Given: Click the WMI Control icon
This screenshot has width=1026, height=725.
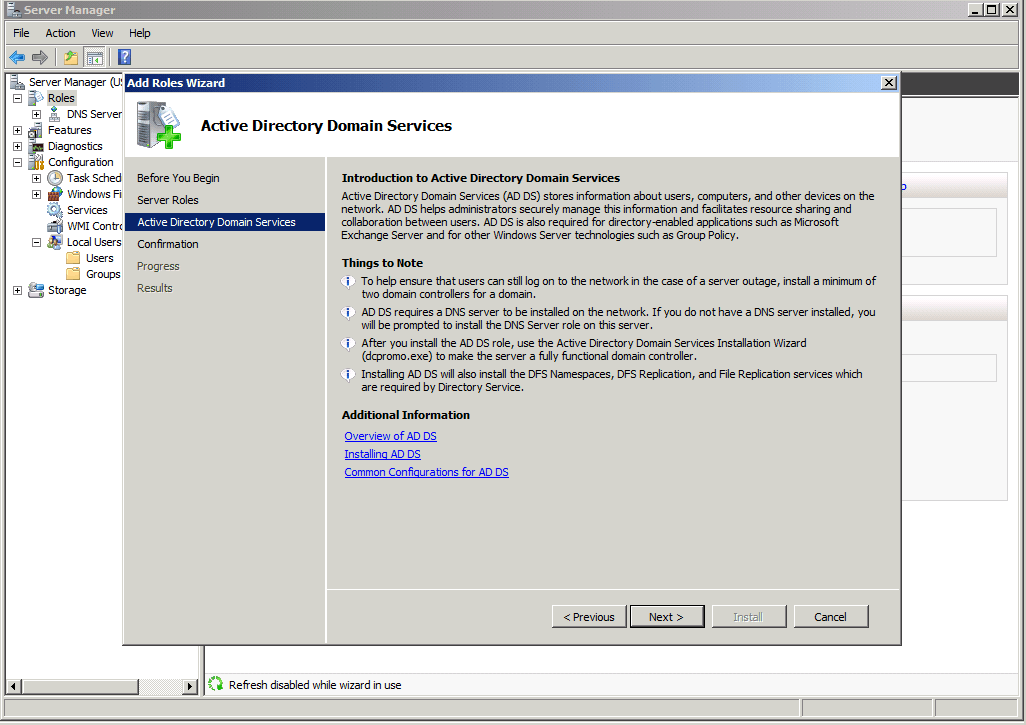Looking at the screenshot, I should (56, 226).
